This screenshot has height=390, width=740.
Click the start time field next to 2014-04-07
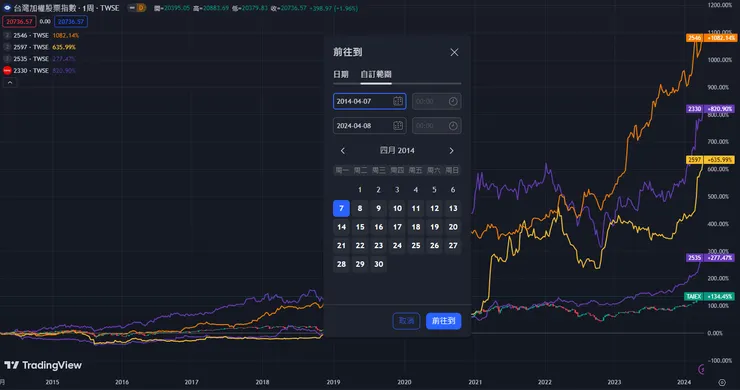point(437,102)
